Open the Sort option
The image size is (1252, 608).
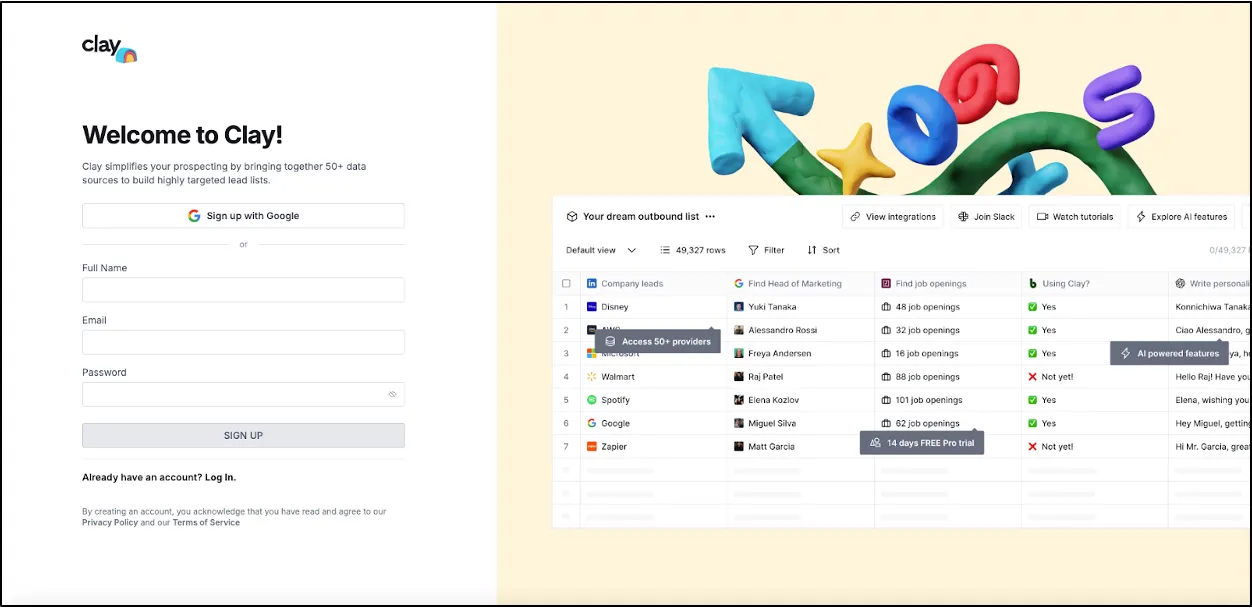pyautogui.click(x=824, y=250)
